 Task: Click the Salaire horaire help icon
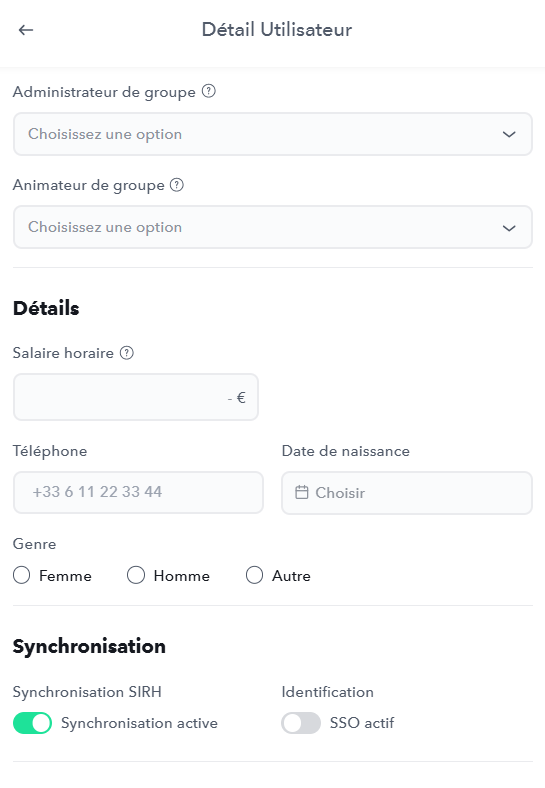tap(127, 353)
